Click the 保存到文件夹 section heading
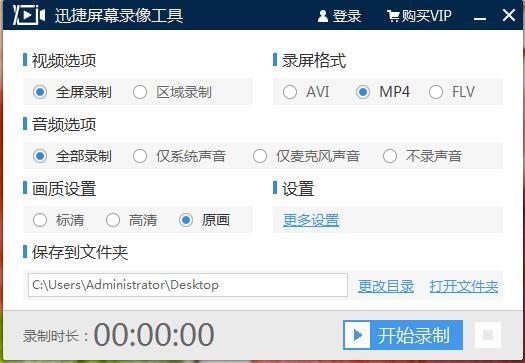The height and width of the screenshot is (363, 525). 80,252
